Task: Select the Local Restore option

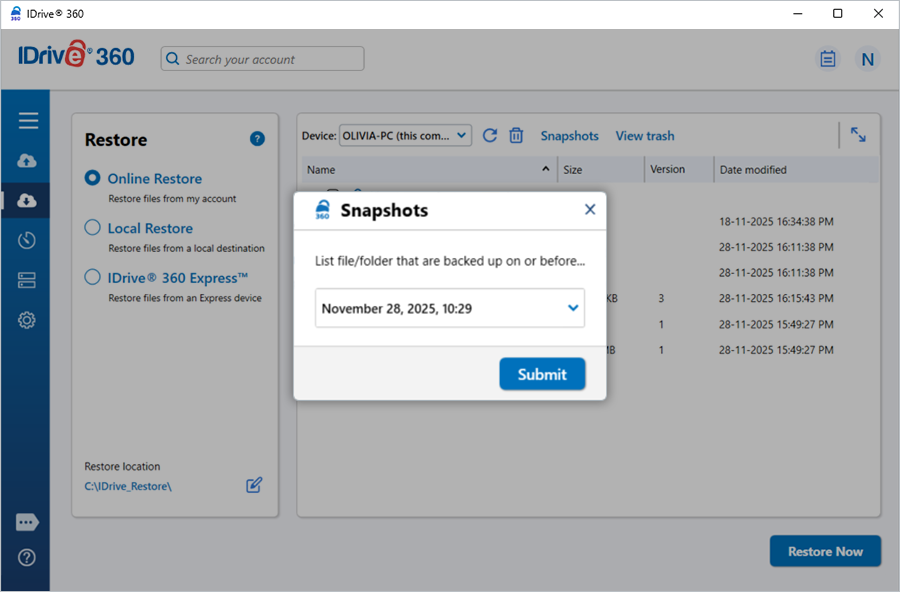Action: click(93, 228)
